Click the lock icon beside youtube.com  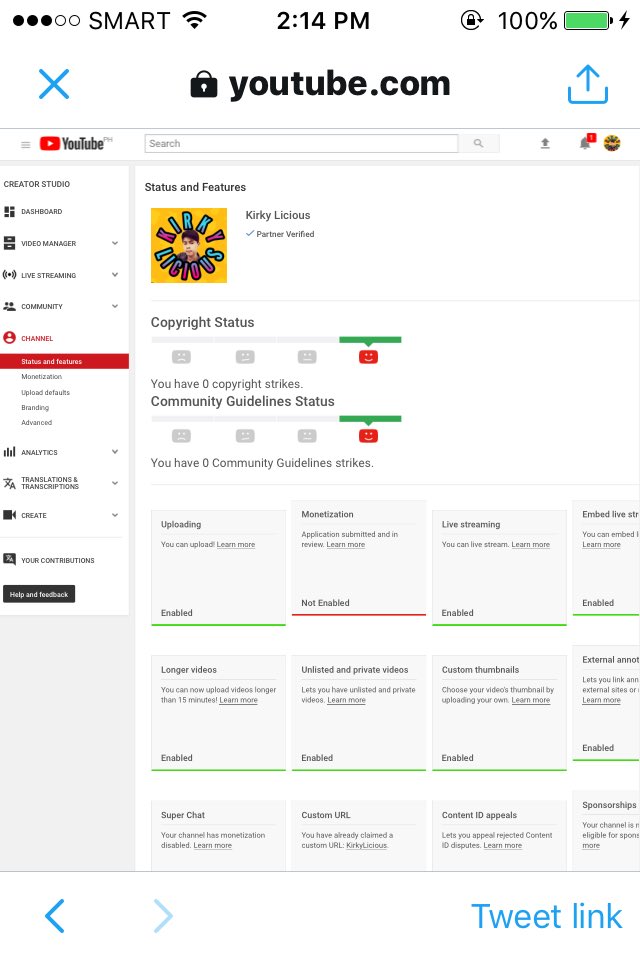pyautogui.click(x=204, y=84)
